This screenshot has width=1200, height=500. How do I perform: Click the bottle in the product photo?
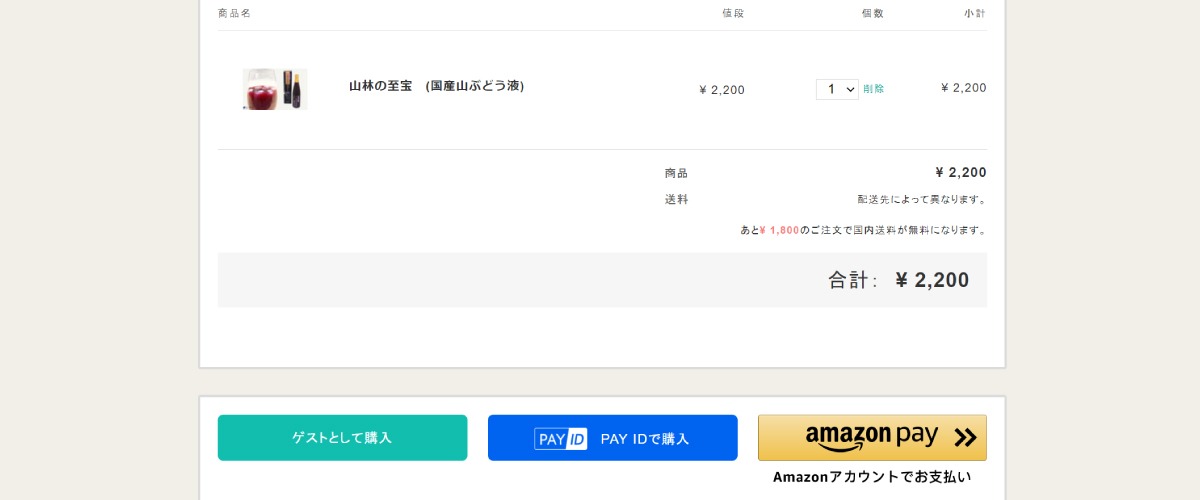[x=289, y=89]
